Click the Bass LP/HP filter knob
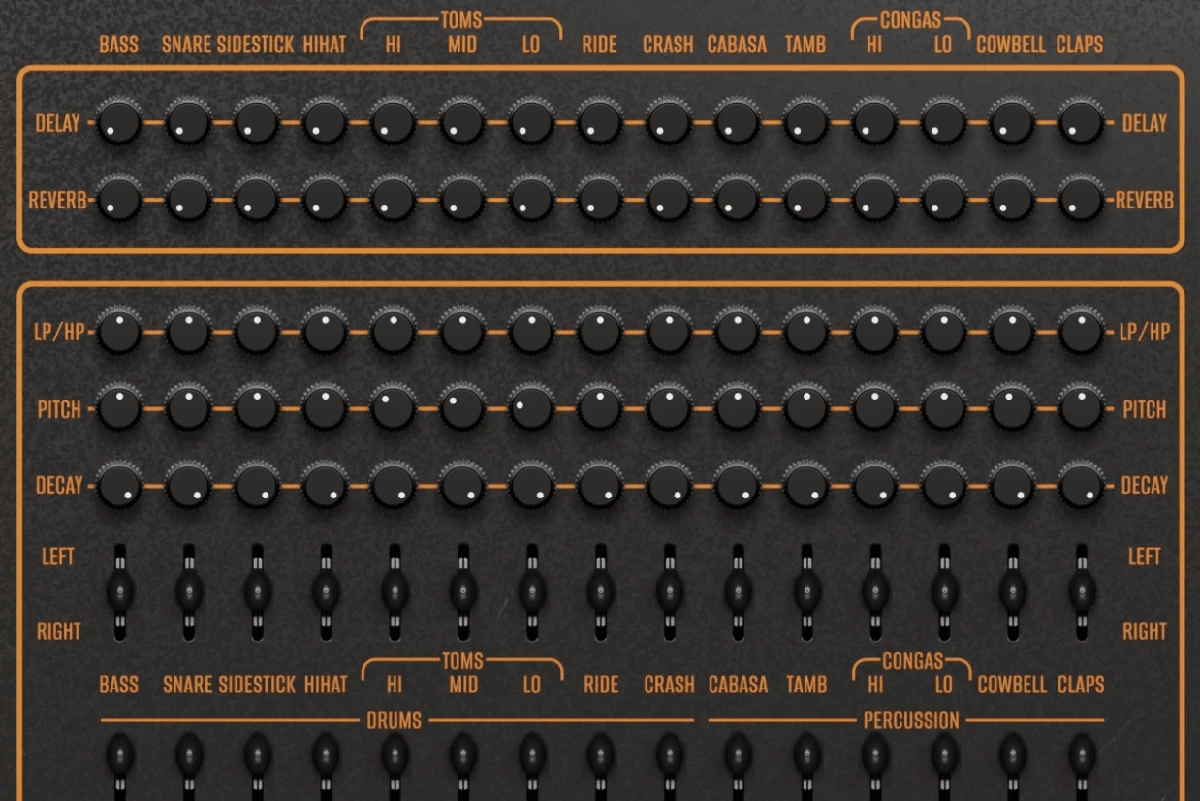The height and width of the screenshot is (801, 1200). click(x=119, y=331)
